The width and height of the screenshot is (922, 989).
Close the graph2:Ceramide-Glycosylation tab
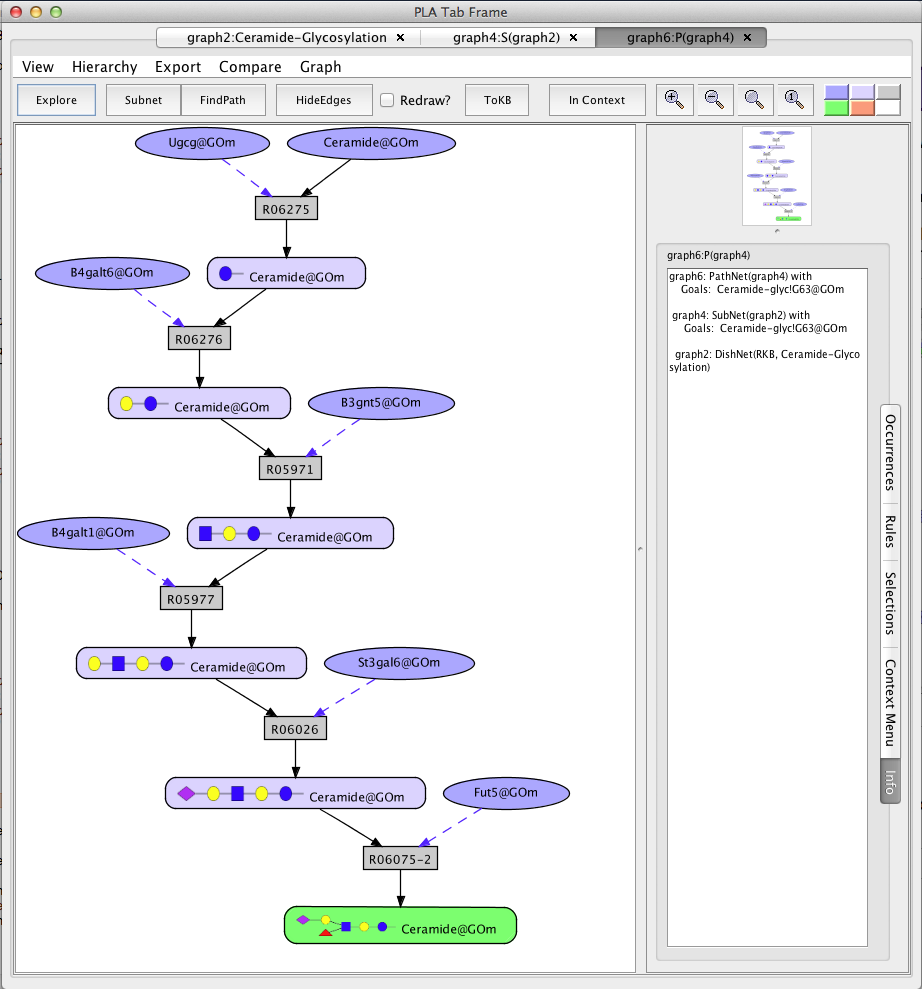point(400,38)
